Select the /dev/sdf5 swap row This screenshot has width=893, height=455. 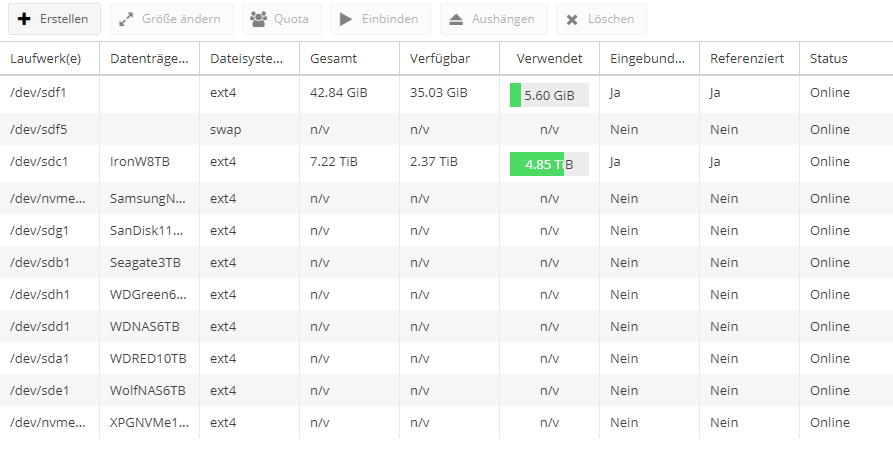pyautogui.click(x=446, y=129)
